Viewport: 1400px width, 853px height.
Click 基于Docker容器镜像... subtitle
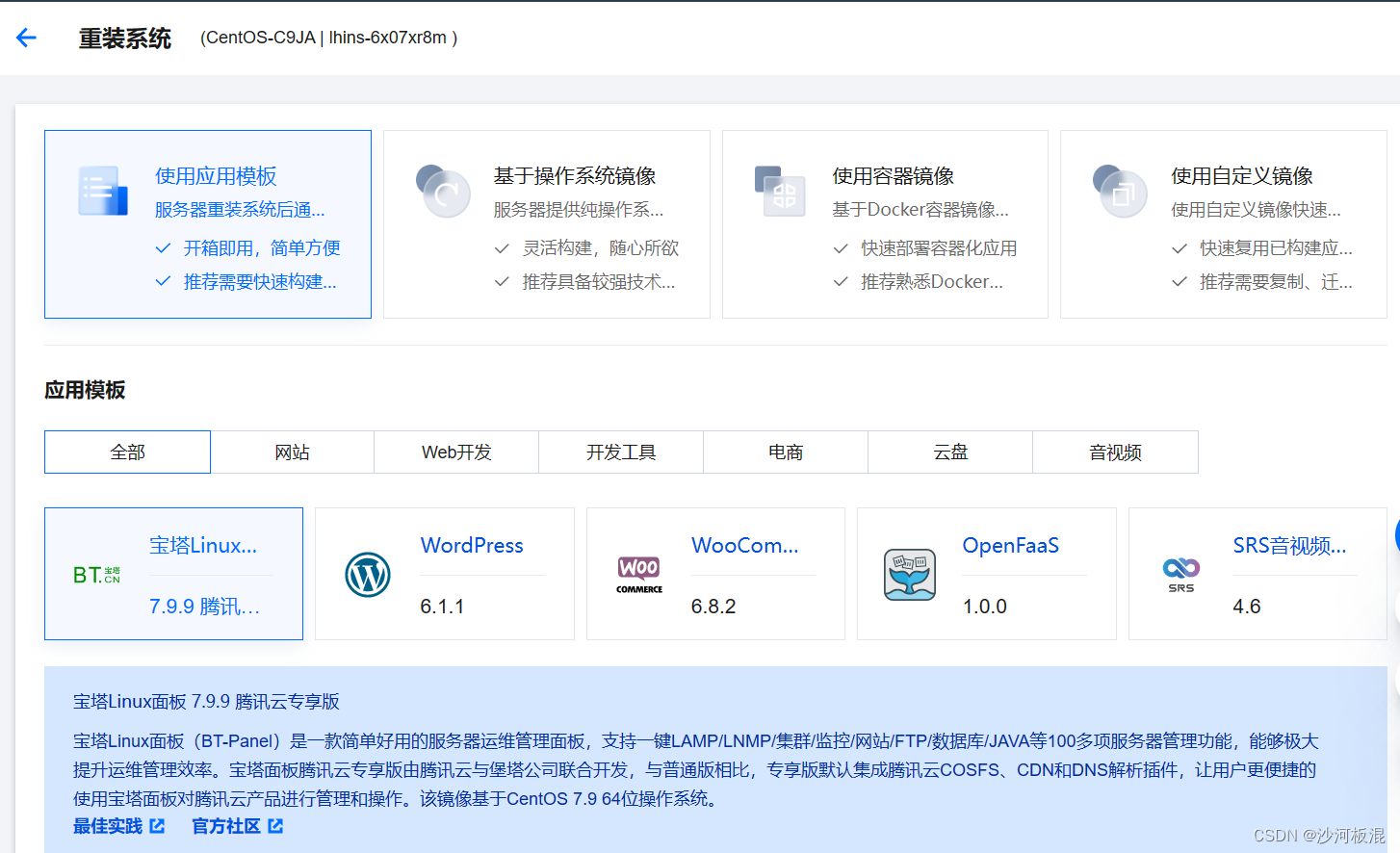[x=920, y=210]
